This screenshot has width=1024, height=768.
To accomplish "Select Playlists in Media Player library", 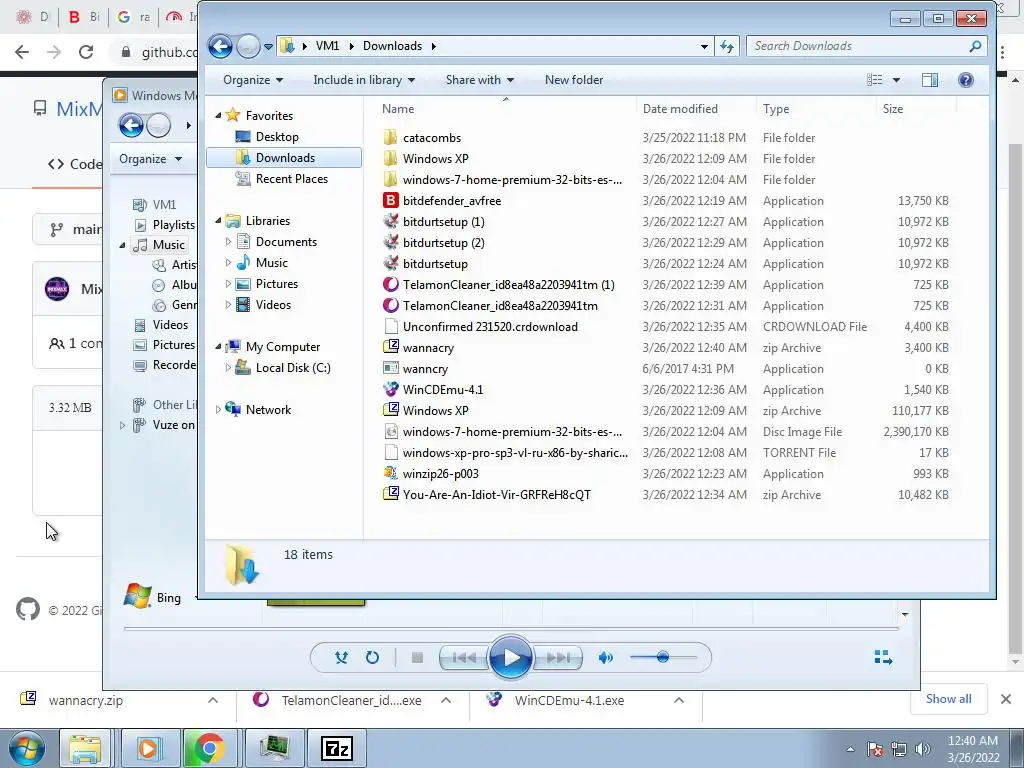I will 173,225.
